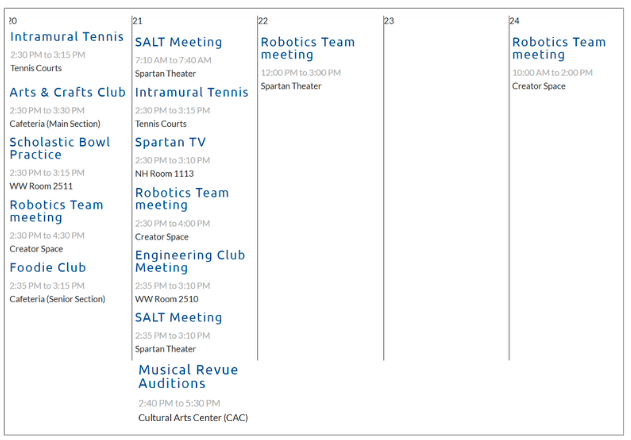The width and height of the screenshot is (631, 440).
Task: Open Intramural Tennis event on day 20
Action: coord(67,37)
